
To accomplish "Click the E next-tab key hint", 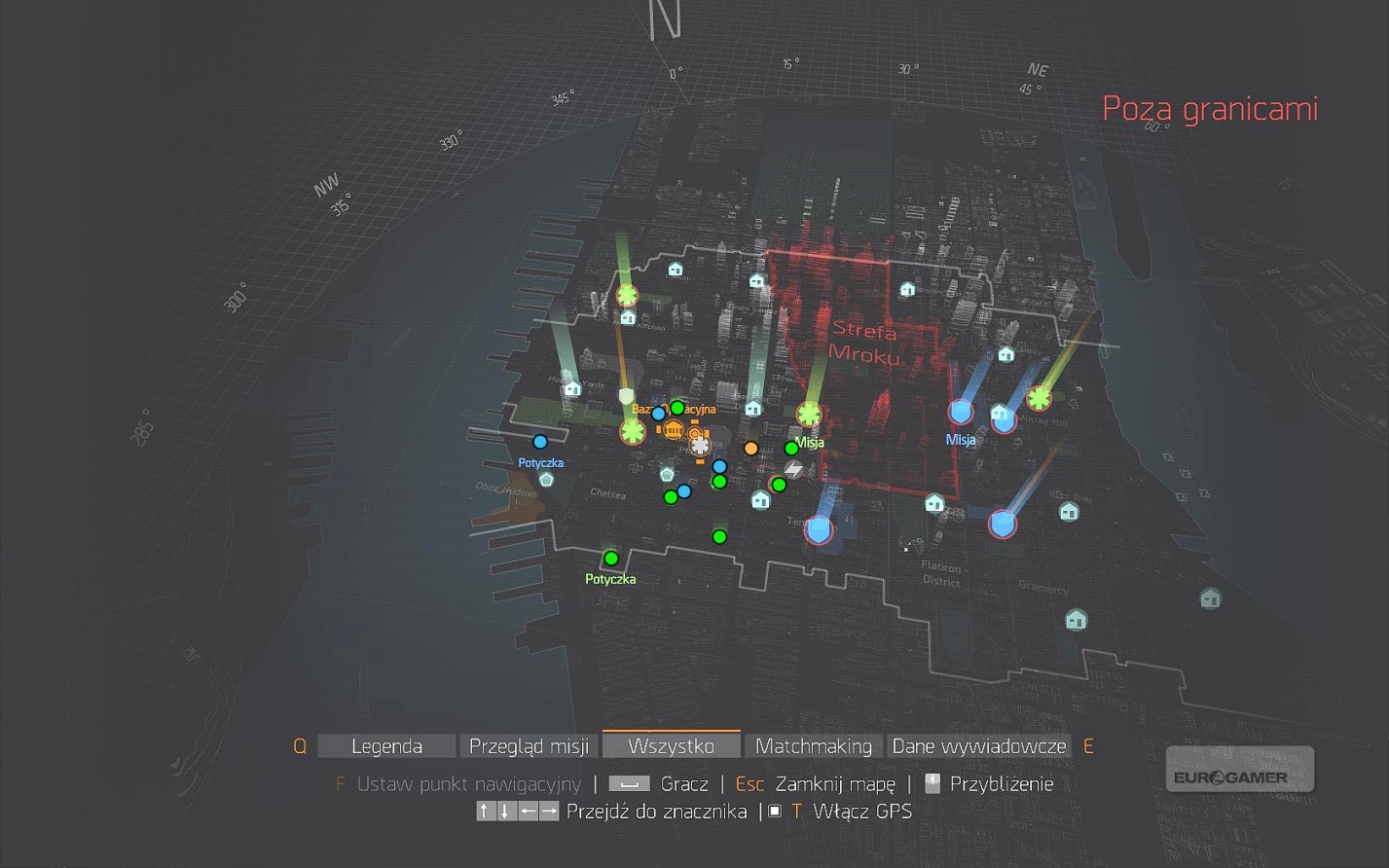I will pyautogui.click(x=1088, y=746).
